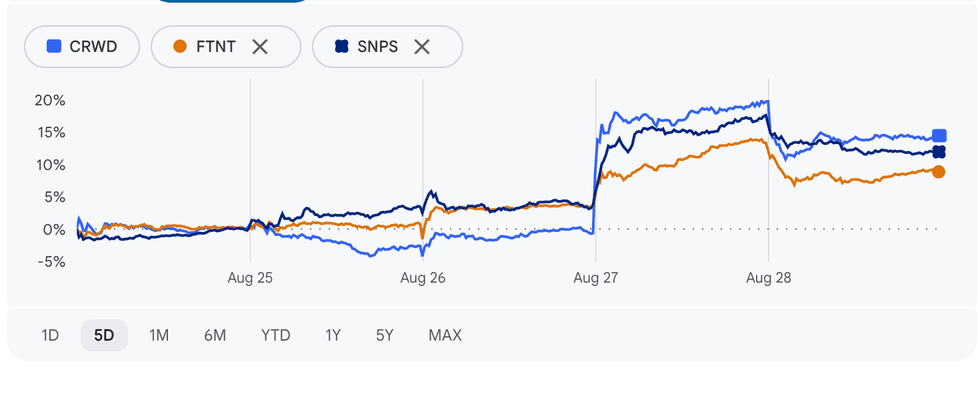Switch chart to 1M range
Viewport: 980px width, 396px height.
[159, 335]
